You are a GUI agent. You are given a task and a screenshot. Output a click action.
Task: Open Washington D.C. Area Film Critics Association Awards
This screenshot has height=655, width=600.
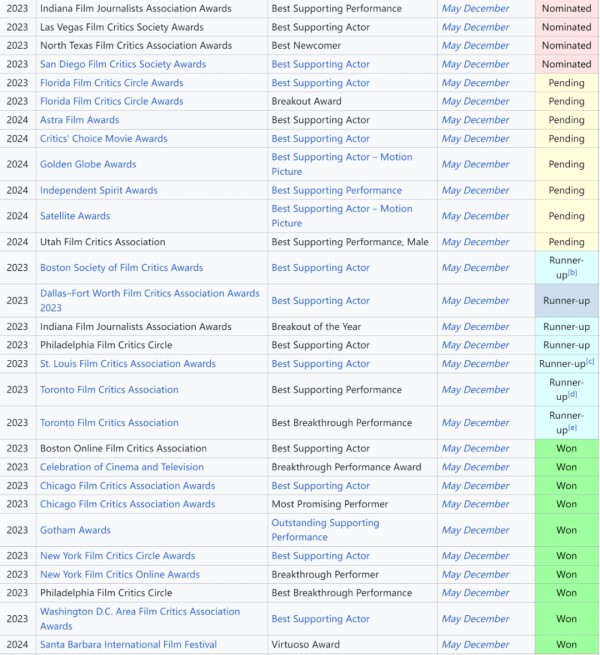point(140,619)
